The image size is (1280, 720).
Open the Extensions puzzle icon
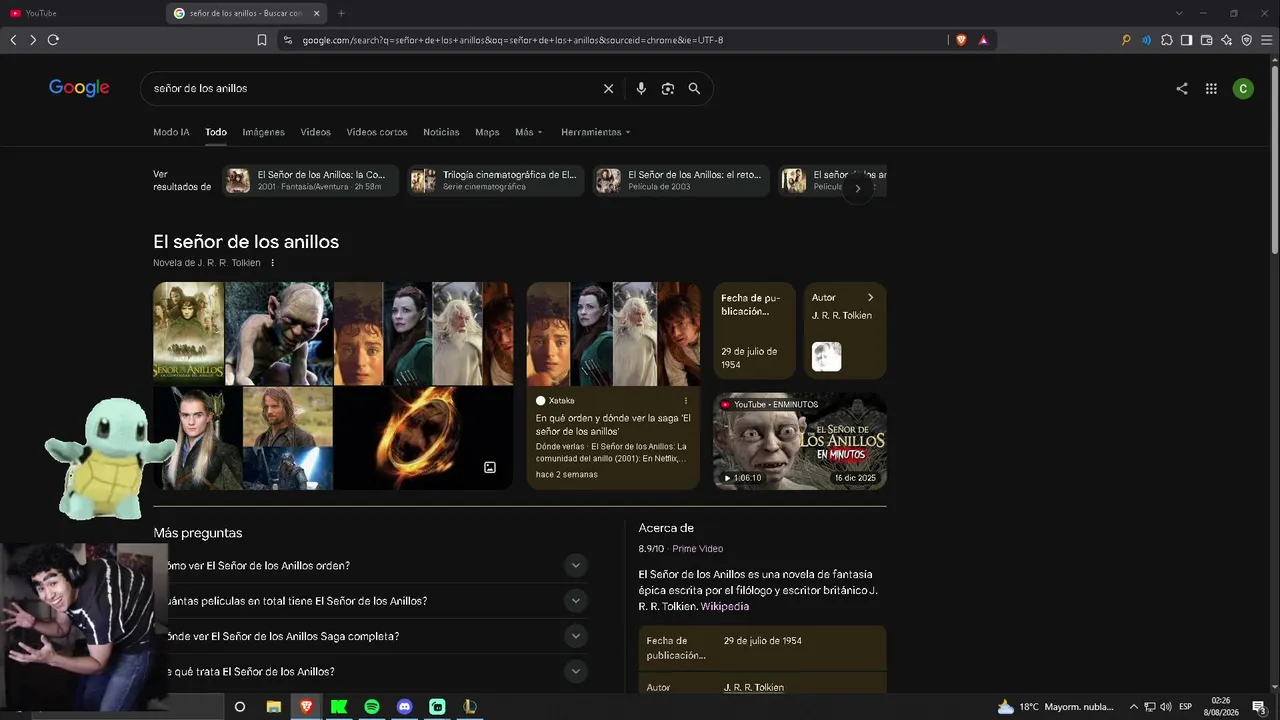click(1167, 40)
